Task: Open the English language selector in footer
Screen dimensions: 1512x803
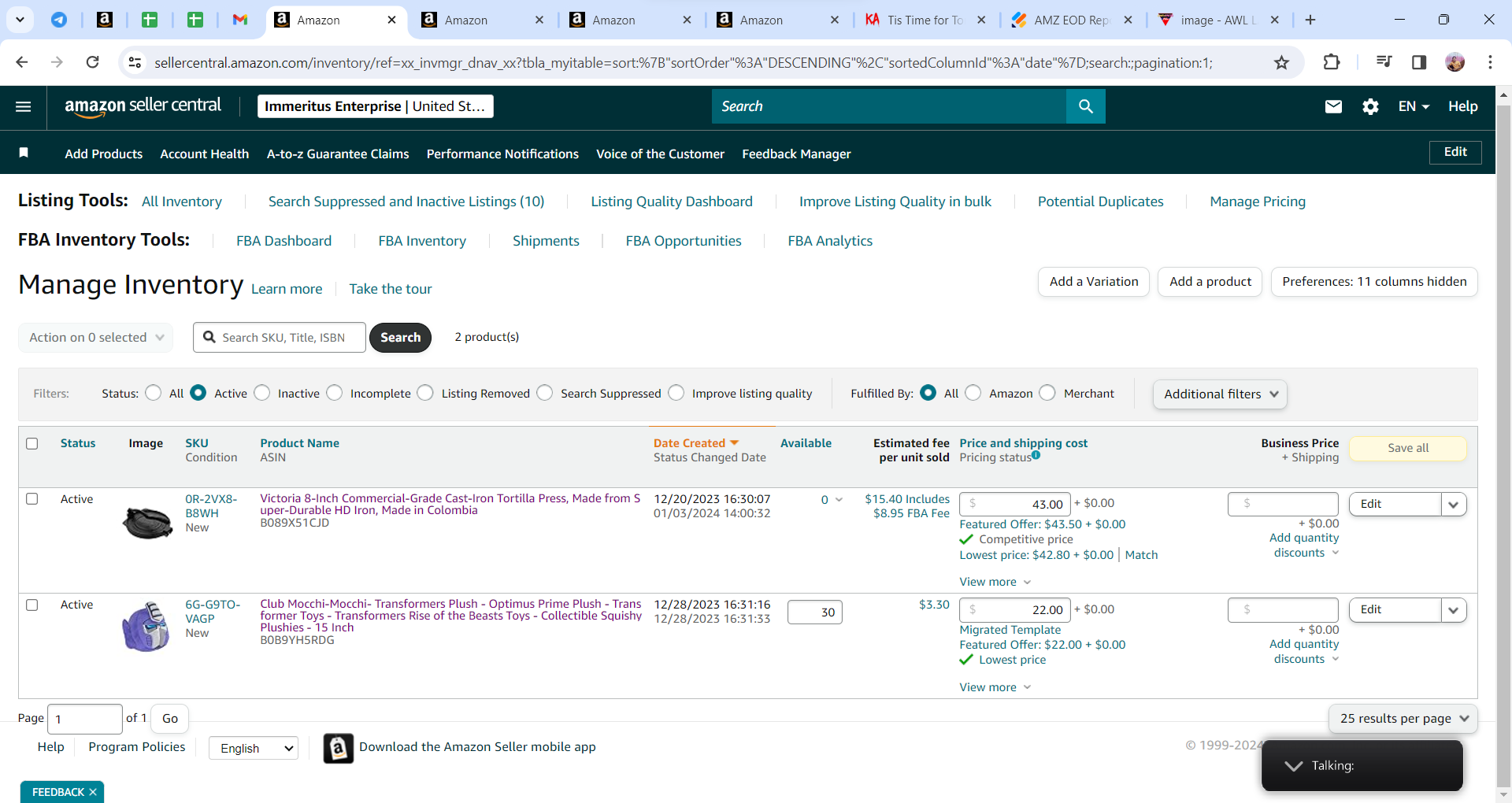Action: (254, 748)
